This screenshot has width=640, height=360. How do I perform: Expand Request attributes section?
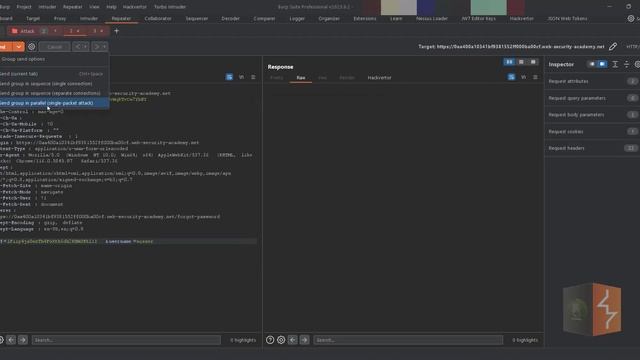593,81
